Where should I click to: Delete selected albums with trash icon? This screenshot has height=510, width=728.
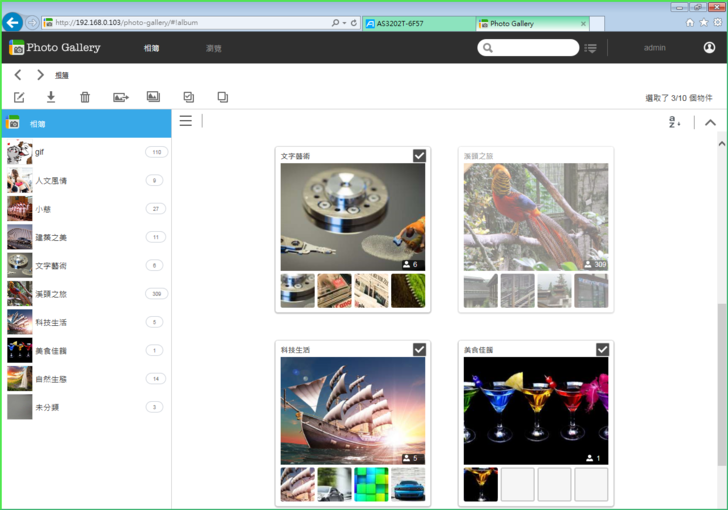[85, 97]
